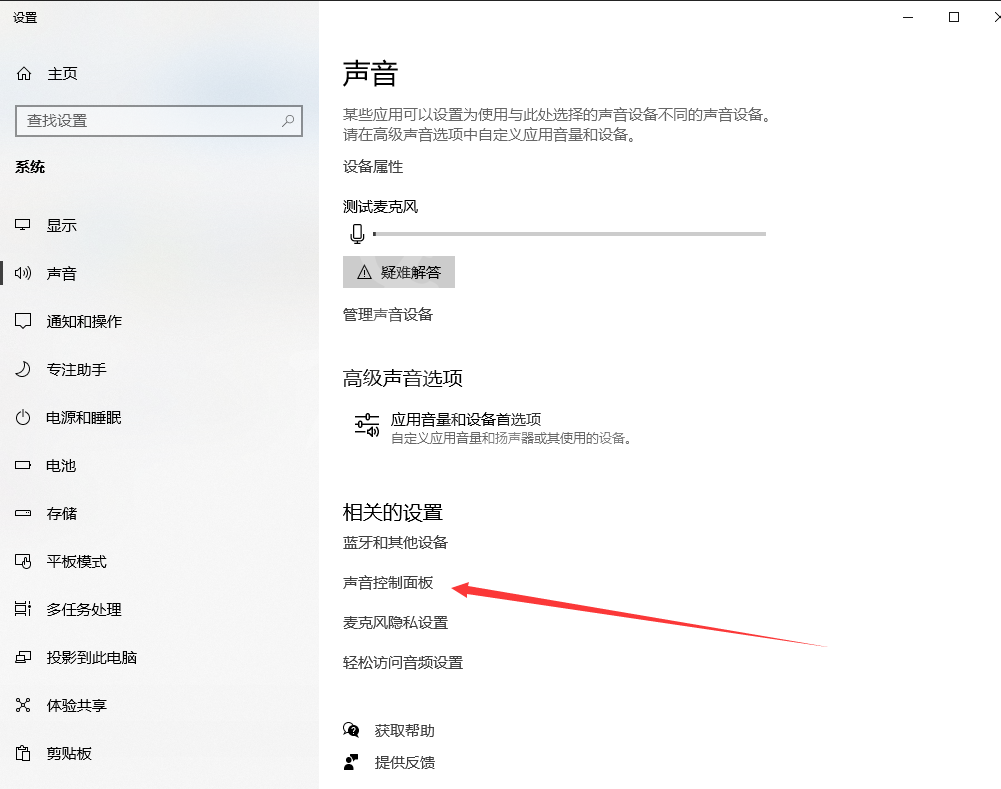This screenshot has width=1001, height=789.
Task: Click the moon icon beside 专注助手
Action: pos(23,370)
